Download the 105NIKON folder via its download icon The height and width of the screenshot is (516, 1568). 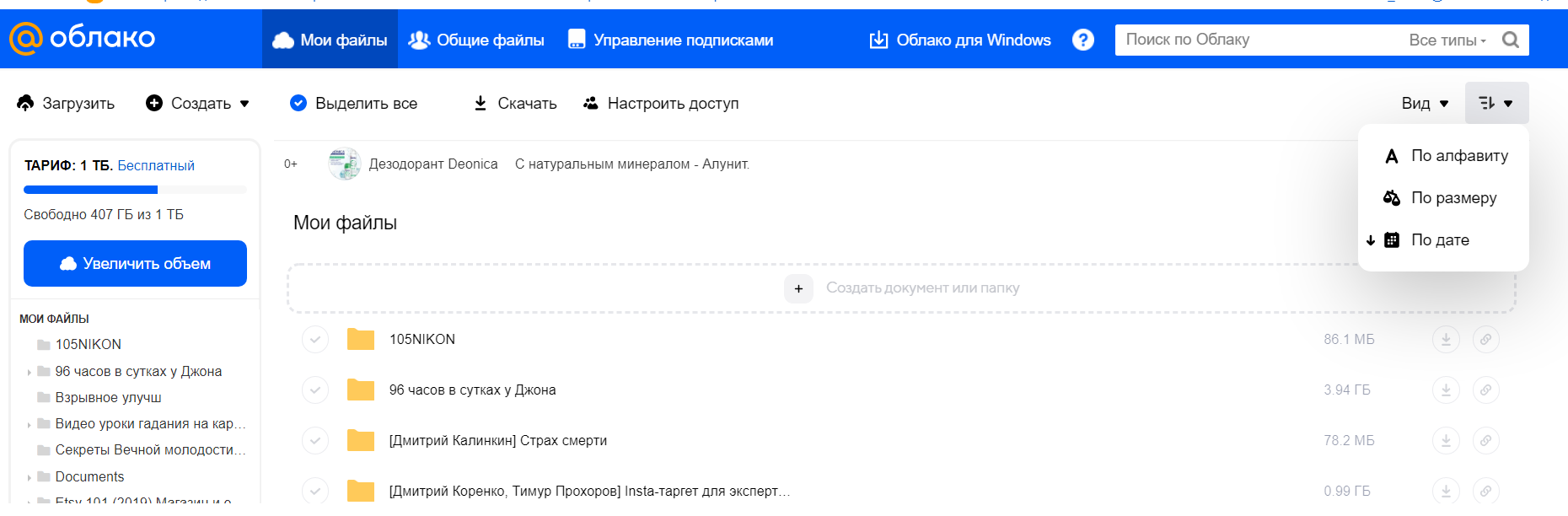pyautogui.click(x=1446, y=340)
